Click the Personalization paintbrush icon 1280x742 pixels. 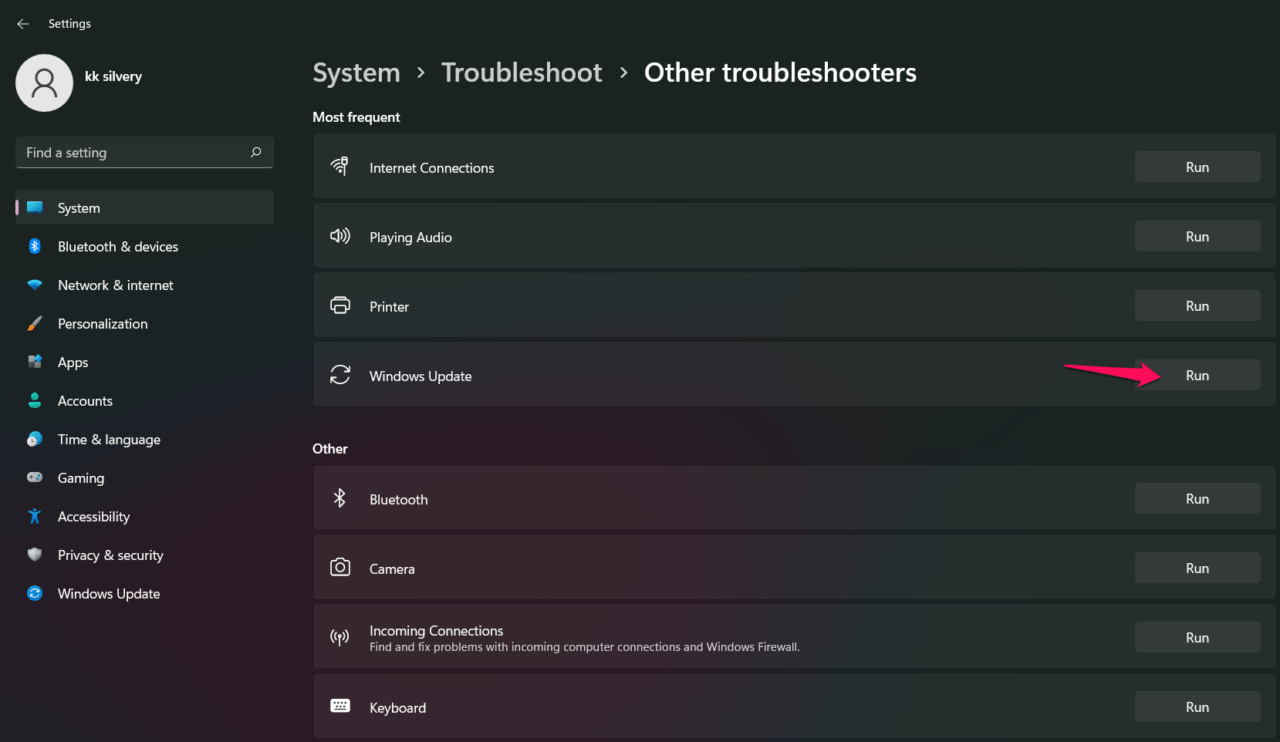click(35, 324)
